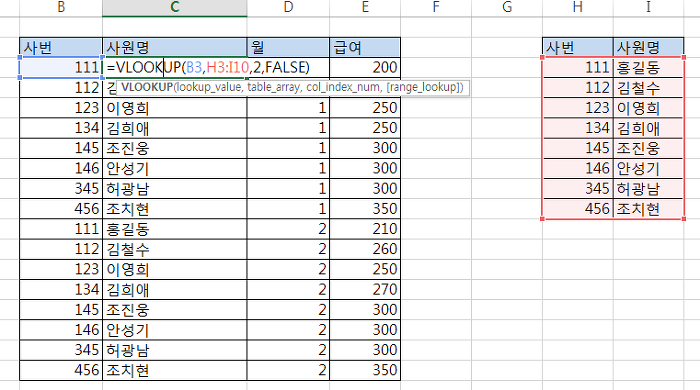Click range_lookup argument in formula tooltip
This screenshot has width=700, height=390.
click(423, 87)
